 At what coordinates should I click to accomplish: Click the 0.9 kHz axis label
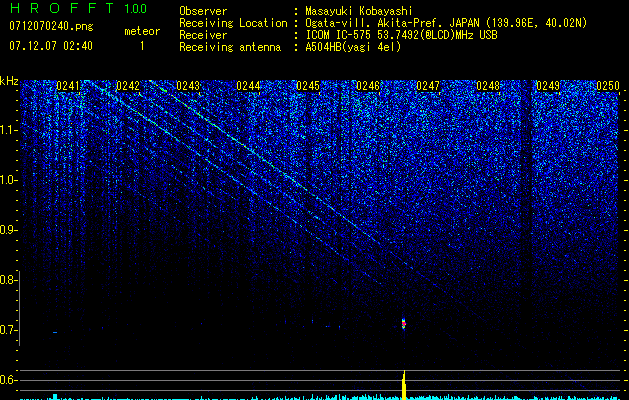pos(9,230)
